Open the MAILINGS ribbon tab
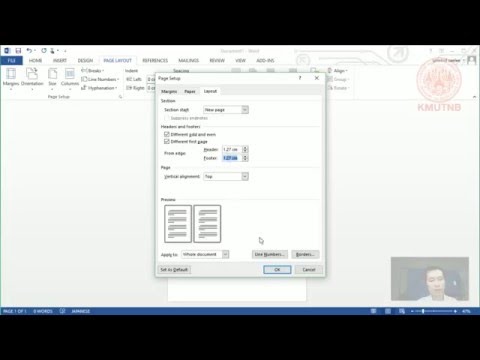 (188, 60)
